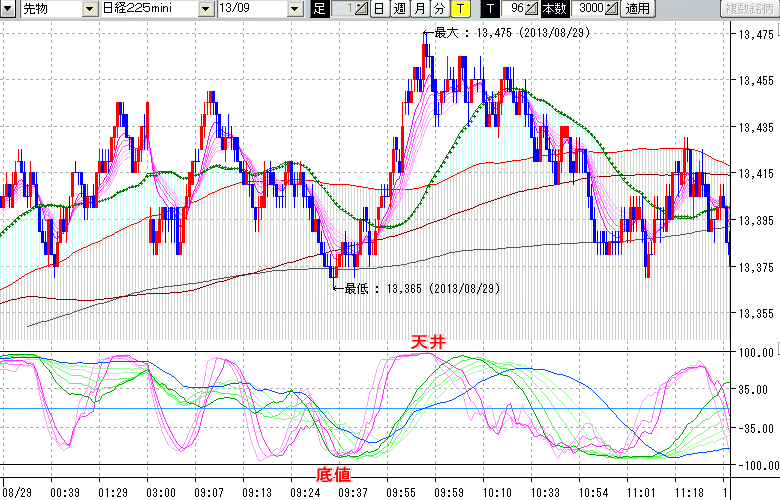The height and width of the screenshot is (500, 780).
Task: Select the 日 daily timeframe button
Action: pyautogui.click(x=379, y=9)
